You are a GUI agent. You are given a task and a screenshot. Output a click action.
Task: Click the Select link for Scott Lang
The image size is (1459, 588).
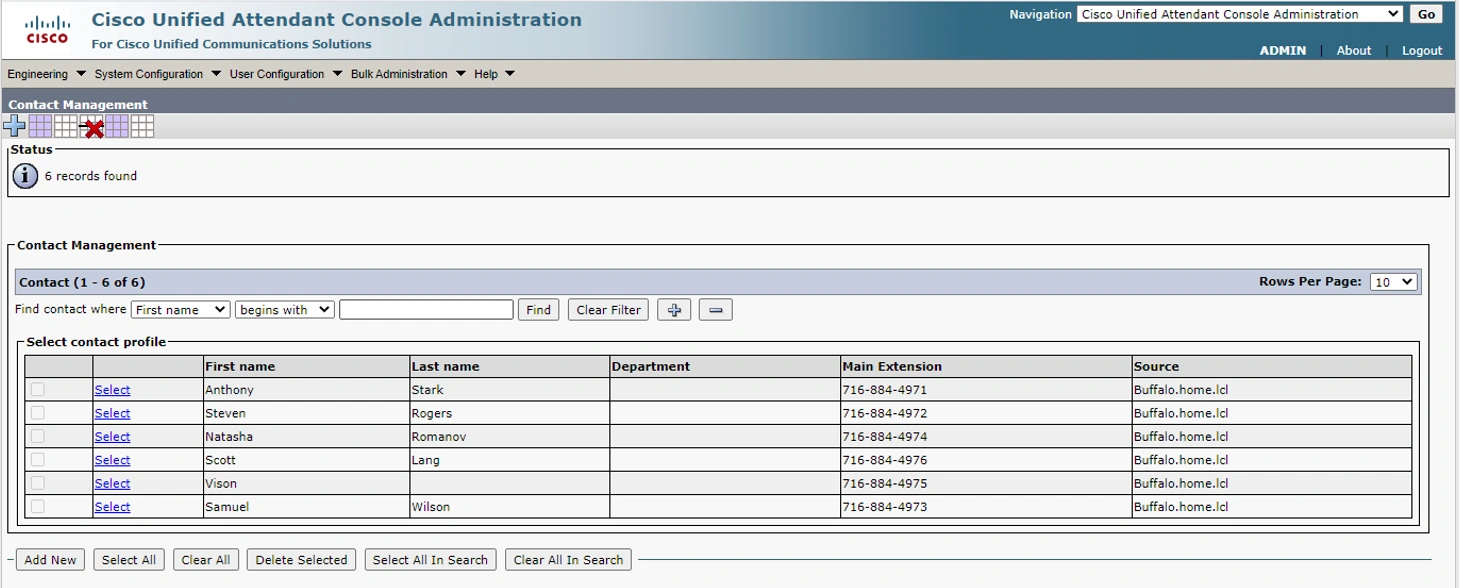112,460
